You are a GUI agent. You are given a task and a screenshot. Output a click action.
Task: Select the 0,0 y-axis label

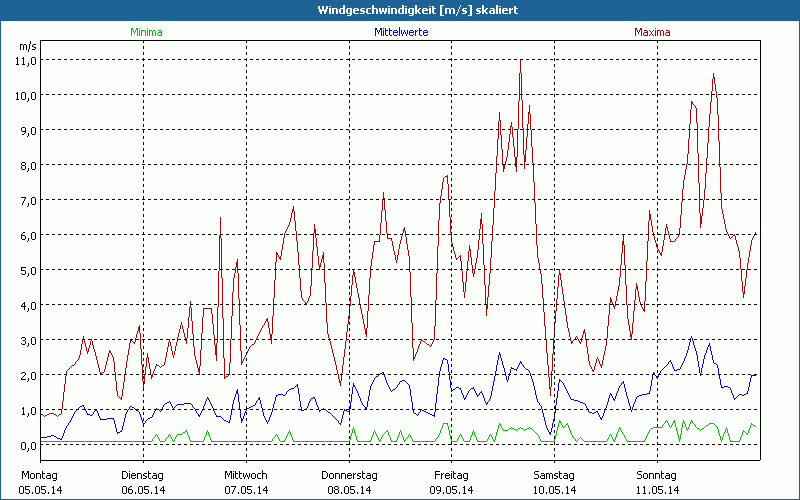click(x=27, y=445)
